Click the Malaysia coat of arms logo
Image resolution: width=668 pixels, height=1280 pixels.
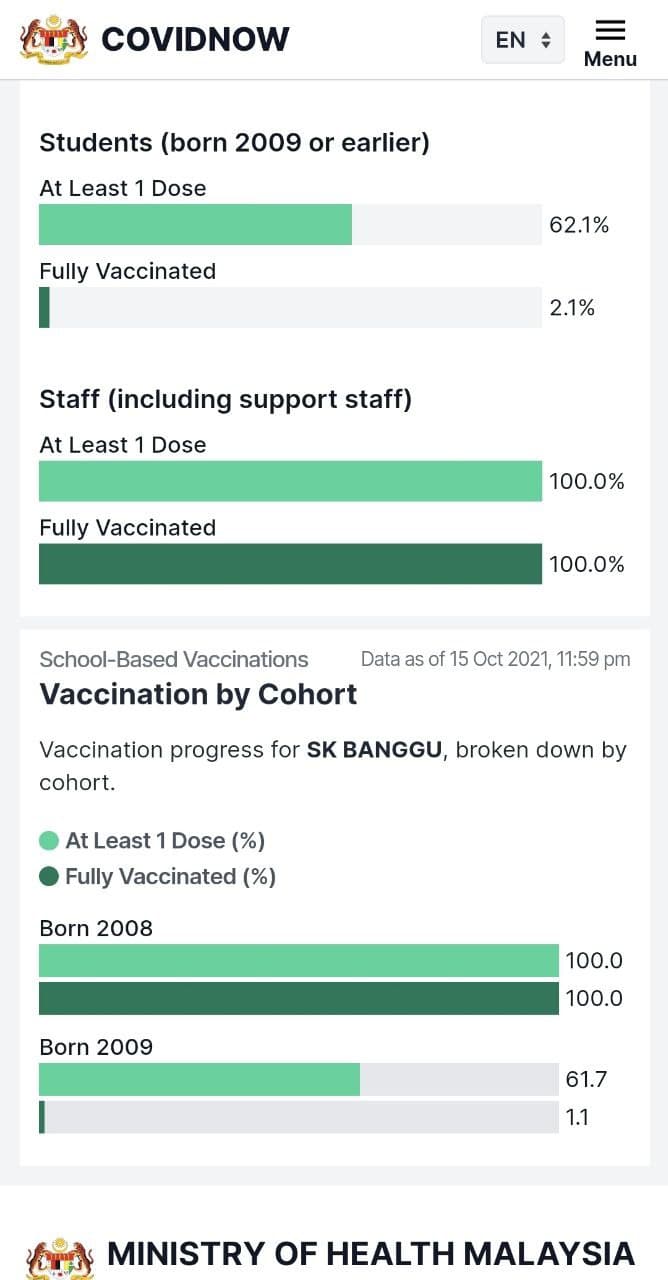point(54,40)
